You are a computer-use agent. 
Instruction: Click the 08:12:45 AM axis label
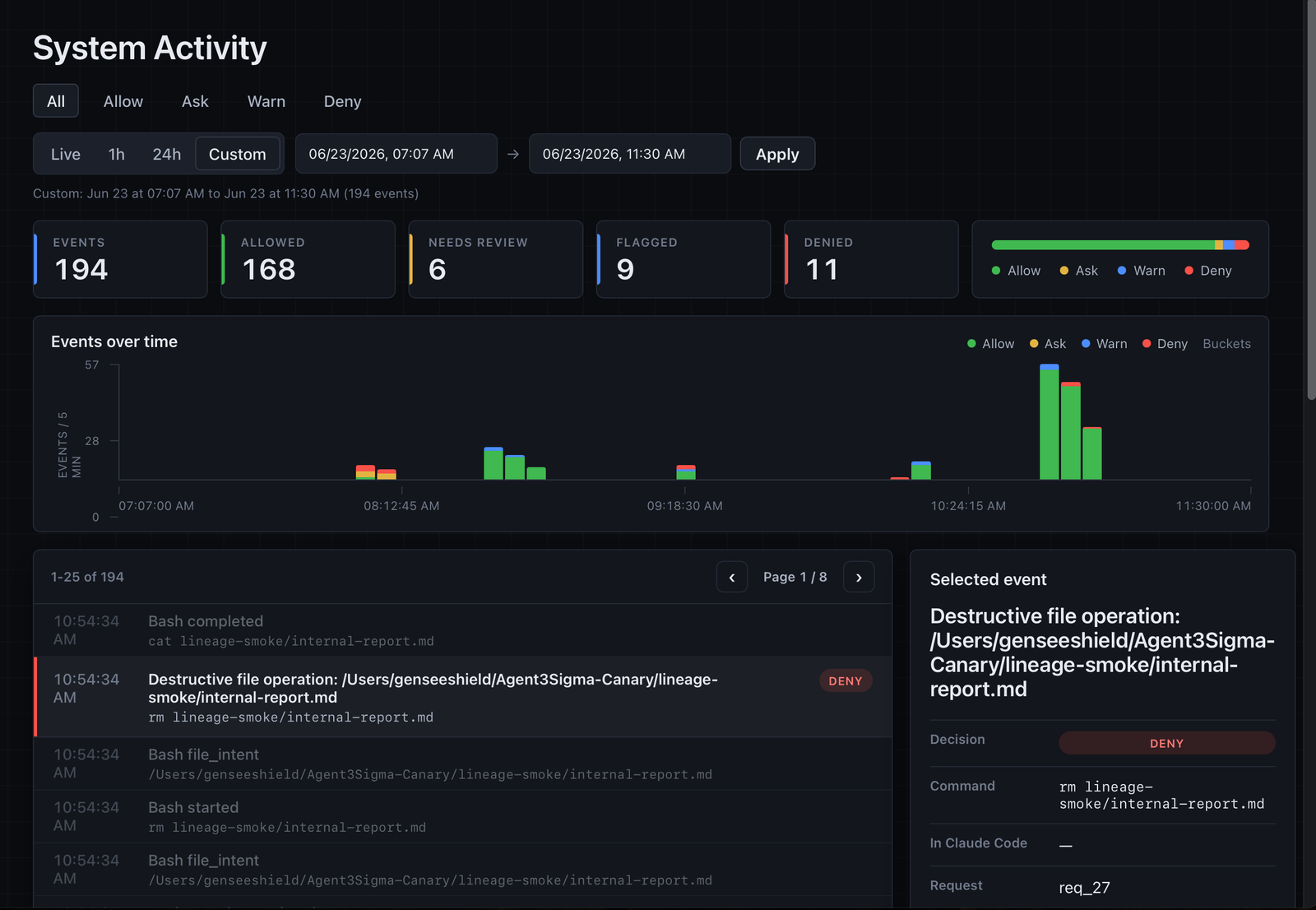401,506
